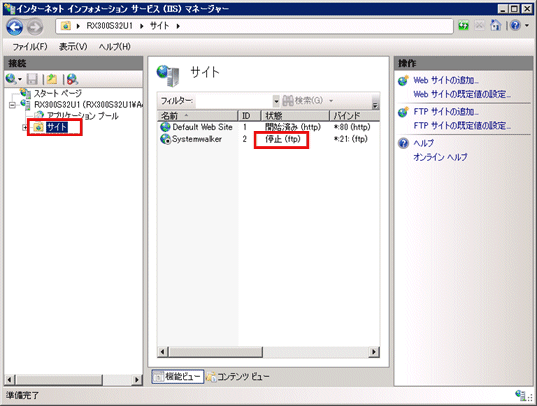Click the site list horizontal scrollbar right arrow
Viewport: 537px width, 406px height.
(x=374, y=352)
